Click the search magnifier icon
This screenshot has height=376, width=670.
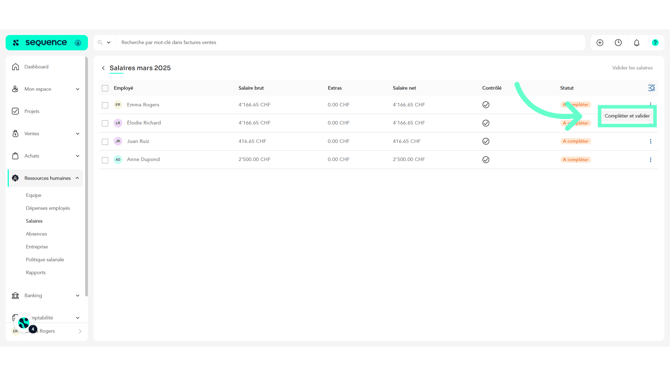[100, 42]
